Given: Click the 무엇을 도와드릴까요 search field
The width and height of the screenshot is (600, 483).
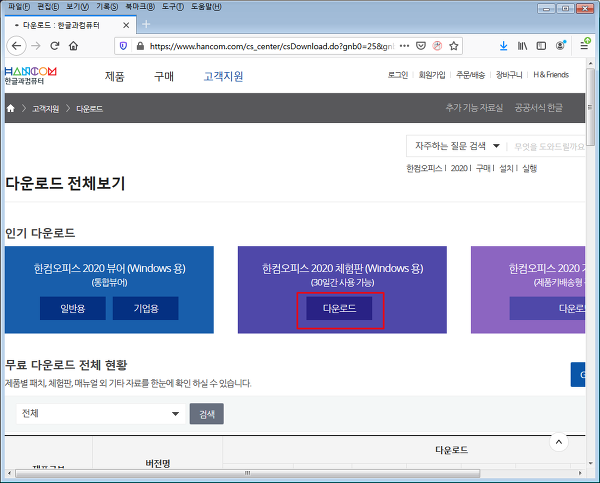Looking at the screenshot, I should pyautogui.click(x=548, y=147).
